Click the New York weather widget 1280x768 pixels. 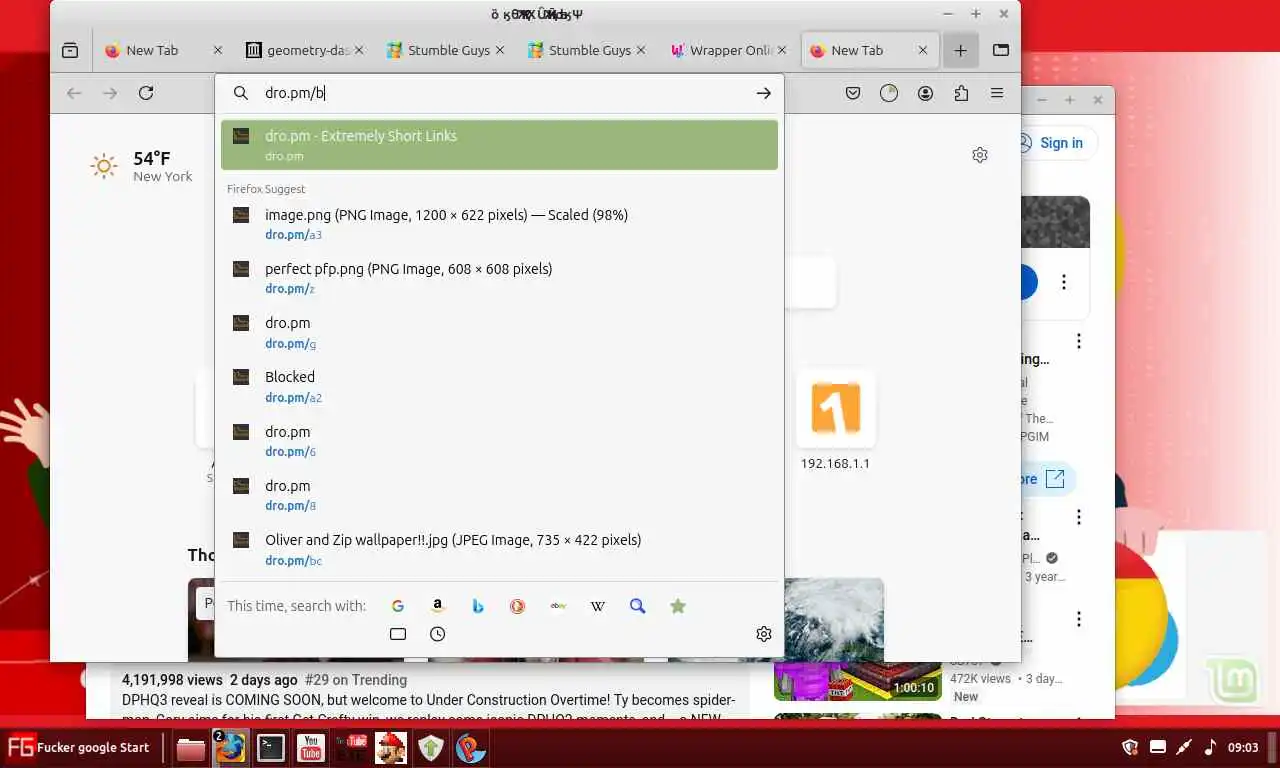point(141,166)
